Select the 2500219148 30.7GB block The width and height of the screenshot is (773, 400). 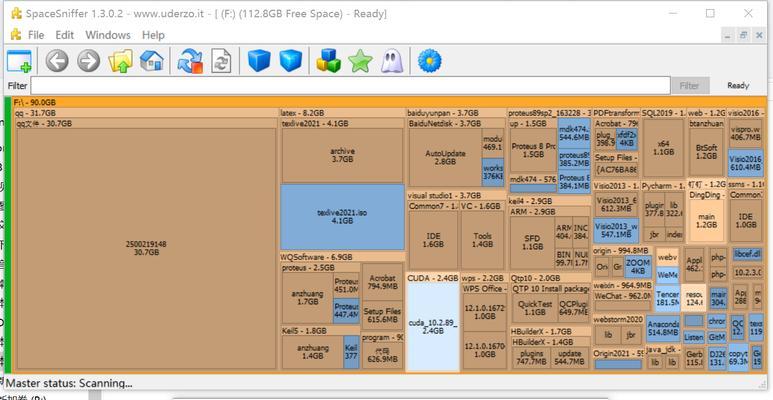pyautogui.click(x=146, y=248)
